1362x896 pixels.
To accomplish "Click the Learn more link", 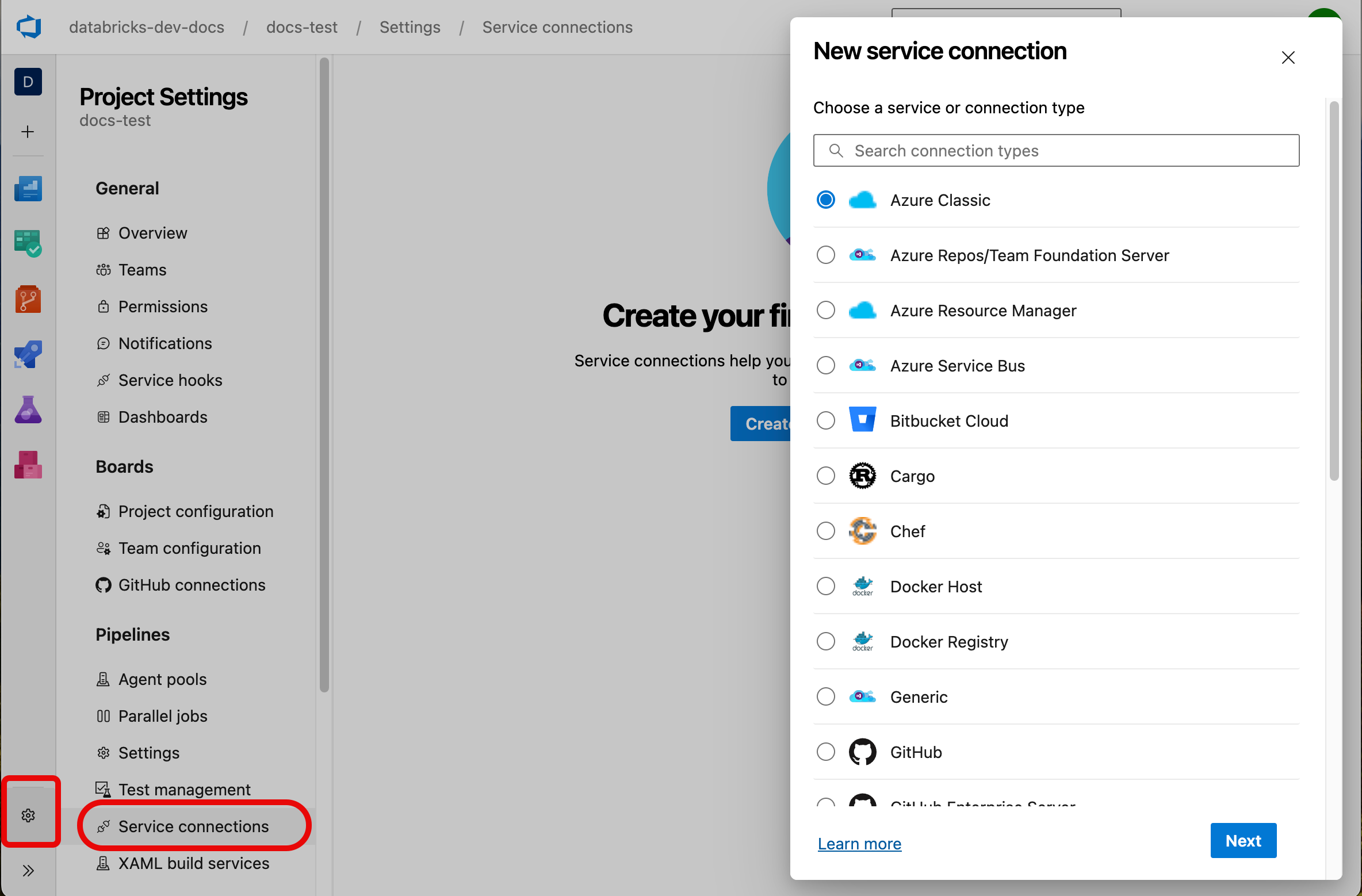I will pyautogui.click(x=860, y=840).
